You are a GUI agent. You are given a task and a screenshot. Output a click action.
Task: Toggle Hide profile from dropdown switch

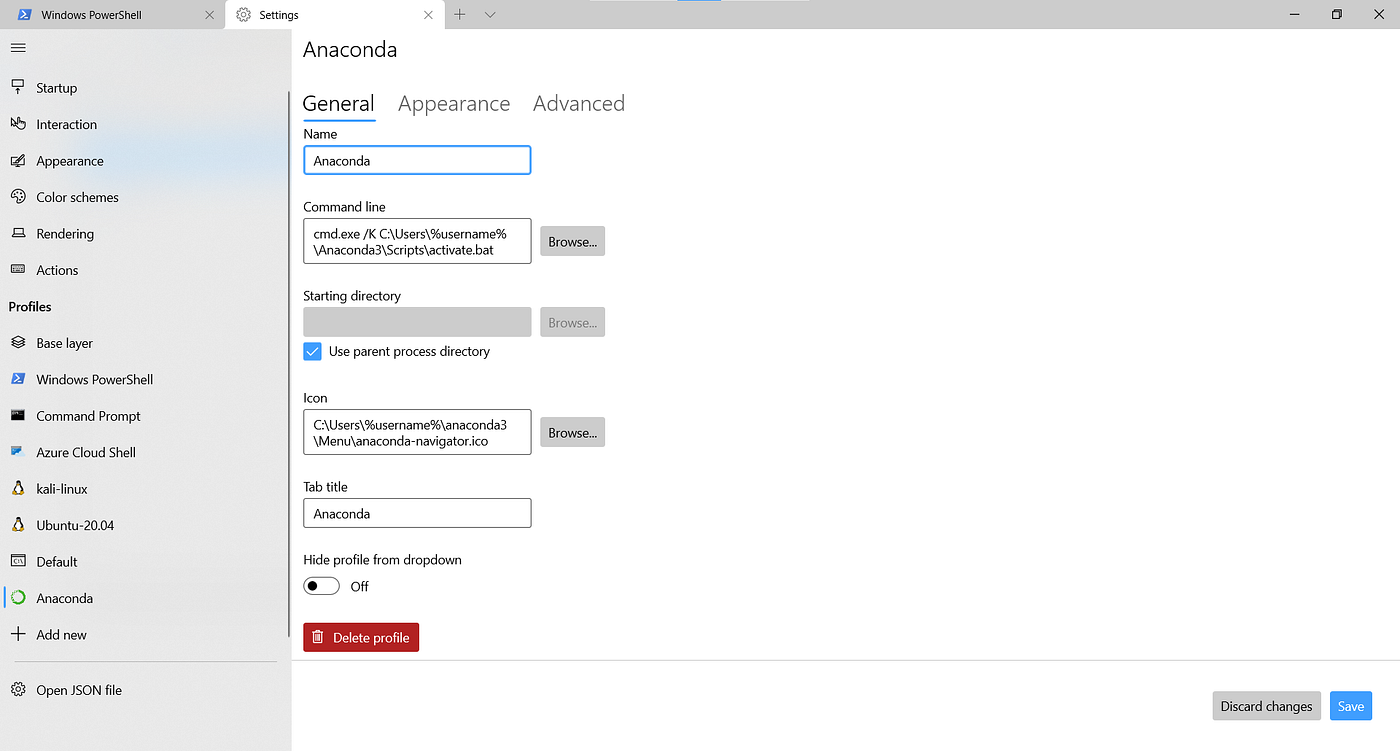[x=321, y=585]
